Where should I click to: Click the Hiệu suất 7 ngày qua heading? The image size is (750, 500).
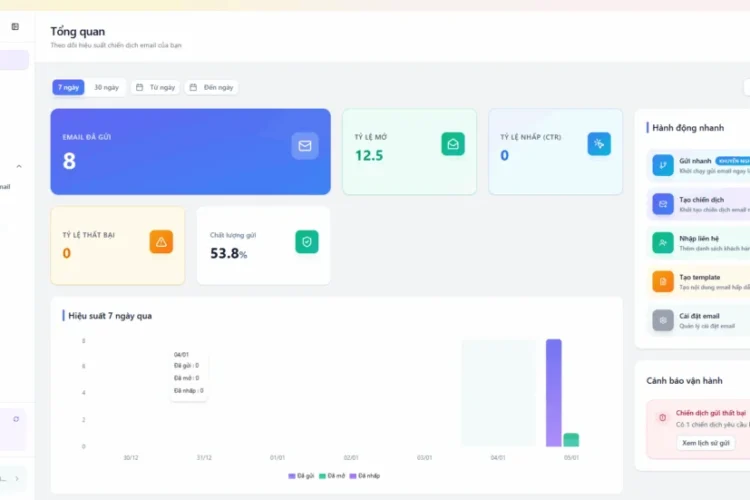(110, 316)
